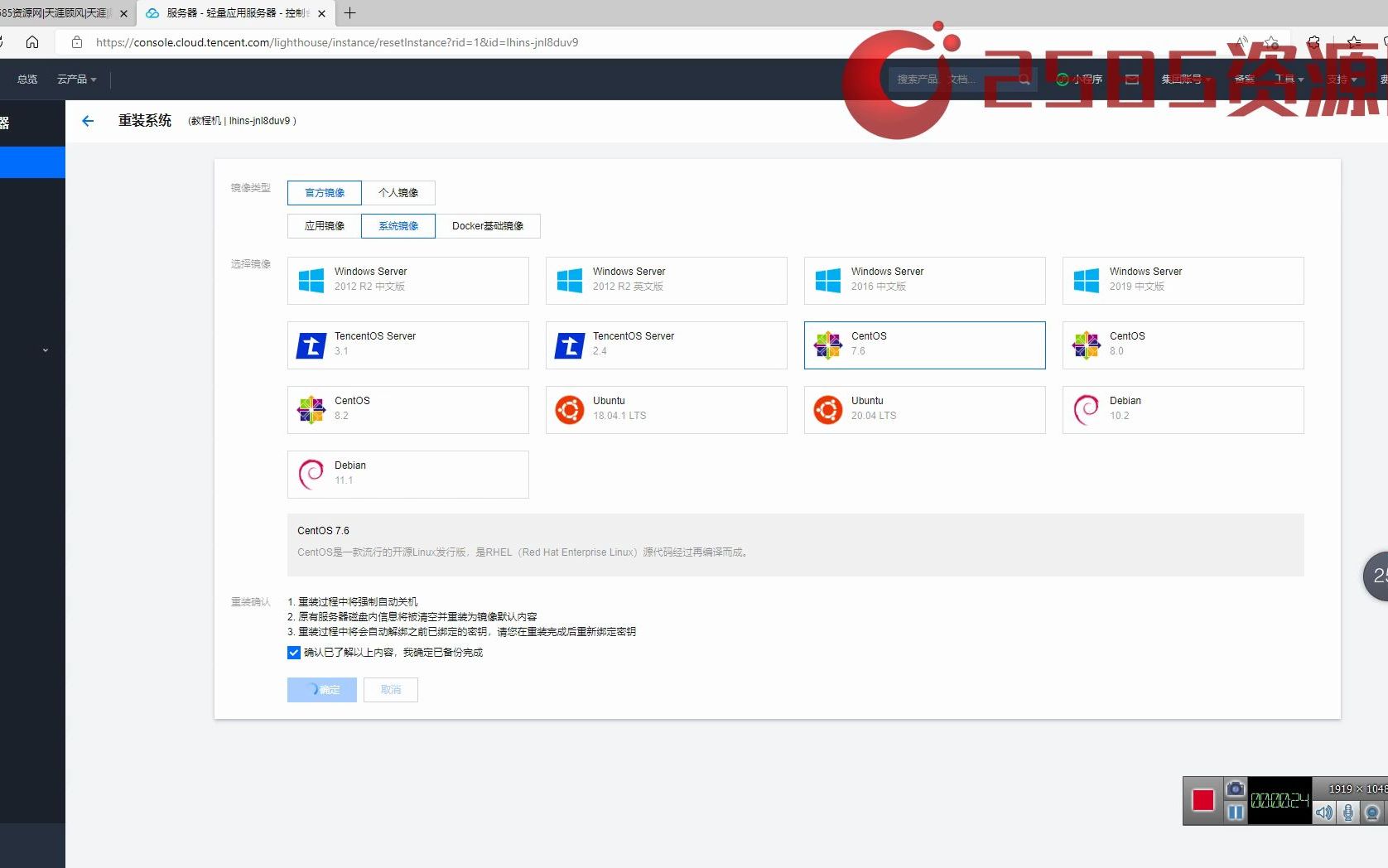This screenshot has width=1388, height=868.
Task: Expand the 云产品 dropdown menu
Action: (x=77, y=80)
